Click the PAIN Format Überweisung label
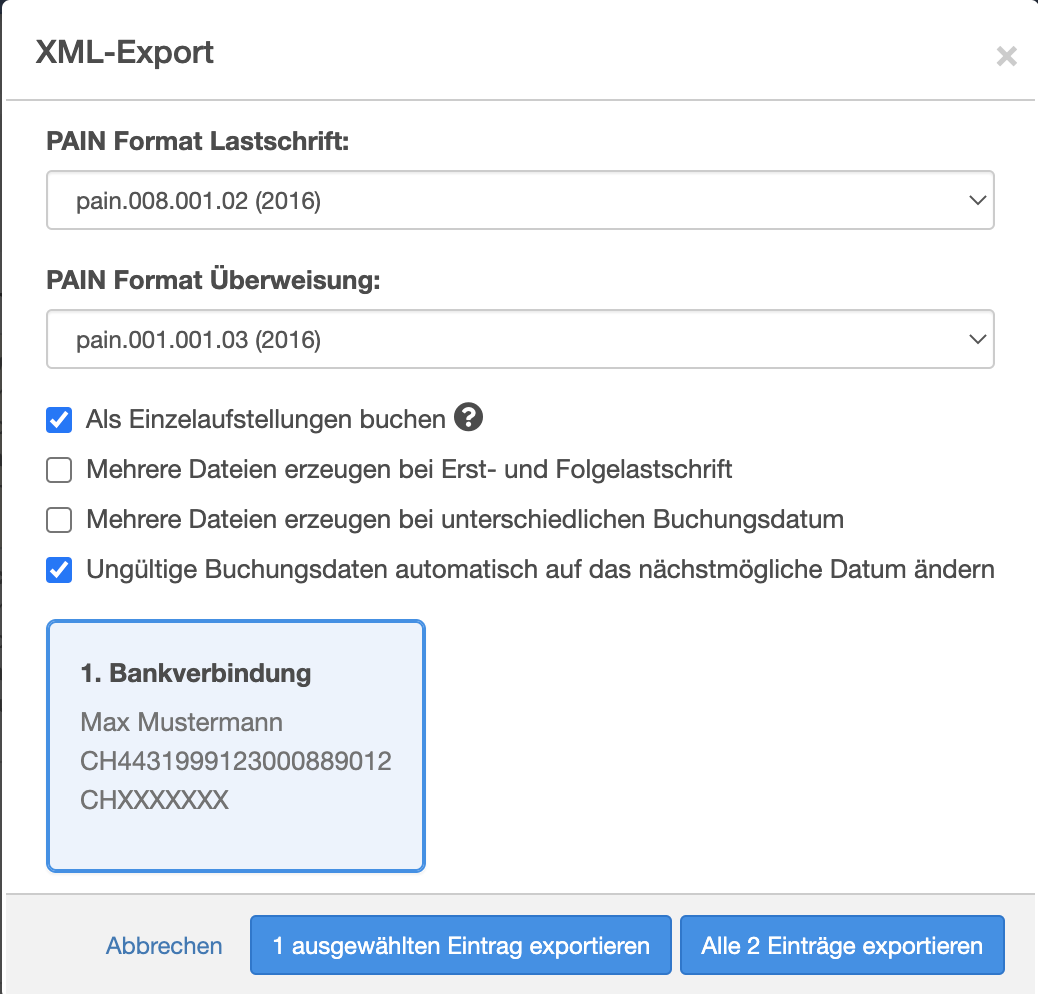 tap(214, 281)
